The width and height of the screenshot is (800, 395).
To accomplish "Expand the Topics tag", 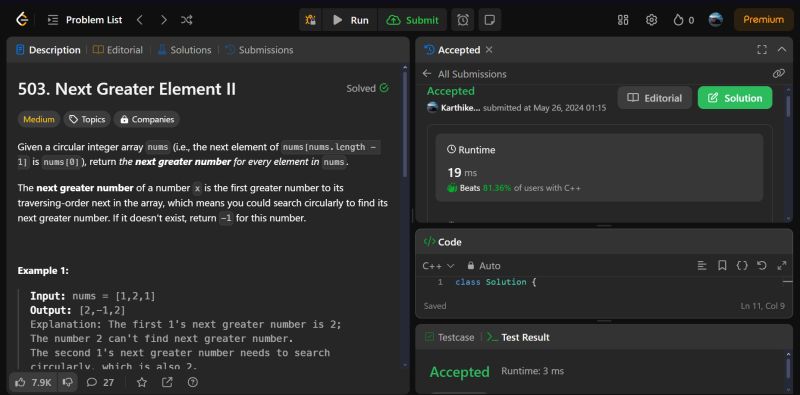I will pos(87,119).
